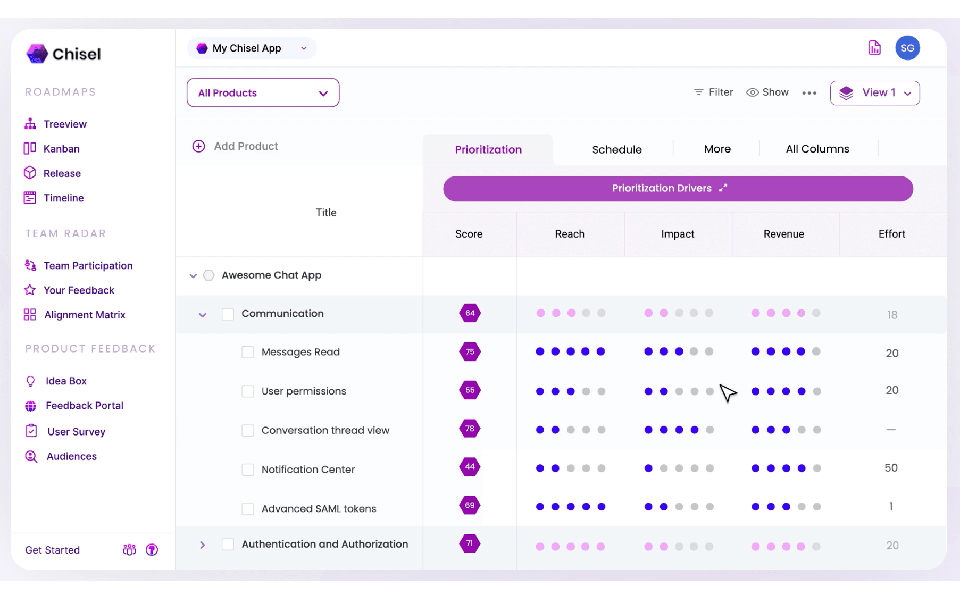Click the score 64 hexagon for Communication
Viewport: 960px width, 600px height.
470,313
